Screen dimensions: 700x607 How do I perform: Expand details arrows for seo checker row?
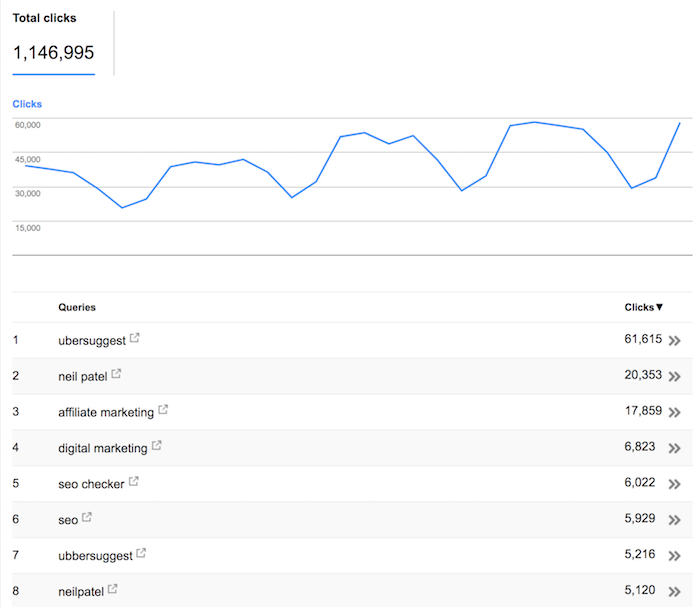[x=675, y=484]
